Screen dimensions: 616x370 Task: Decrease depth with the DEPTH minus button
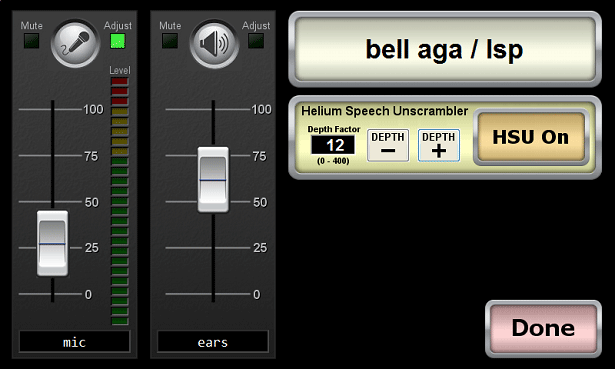(x=388, y=145)
